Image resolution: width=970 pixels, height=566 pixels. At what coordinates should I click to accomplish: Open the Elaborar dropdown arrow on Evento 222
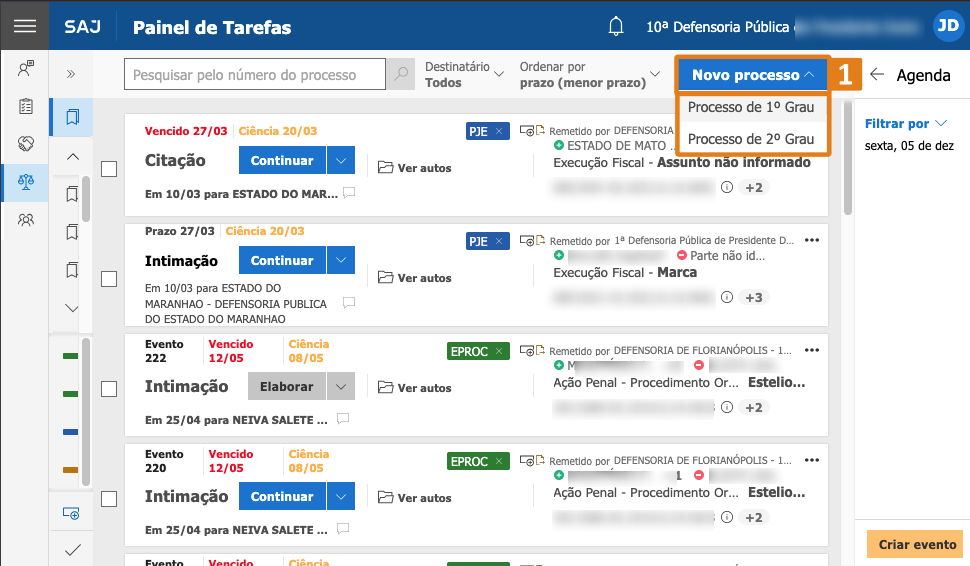[x=341, y=387]
